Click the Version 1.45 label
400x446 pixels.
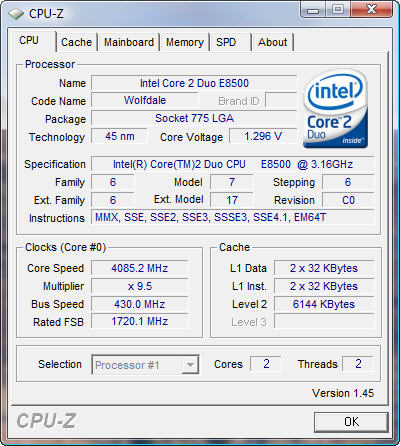click(343, 393)
